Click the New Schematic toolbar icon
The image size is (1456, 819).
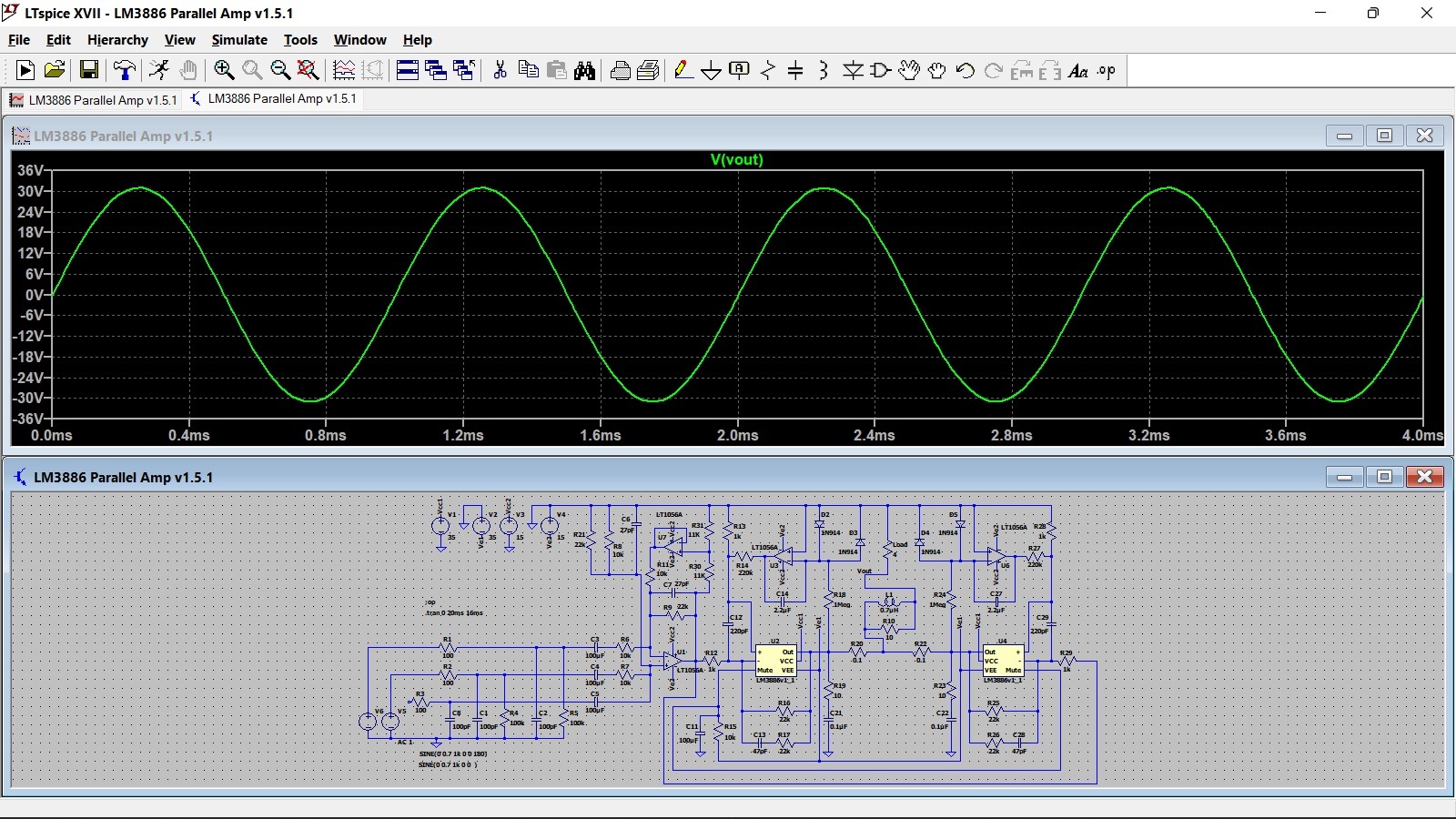pyautogui.click(x=25, y=70)
